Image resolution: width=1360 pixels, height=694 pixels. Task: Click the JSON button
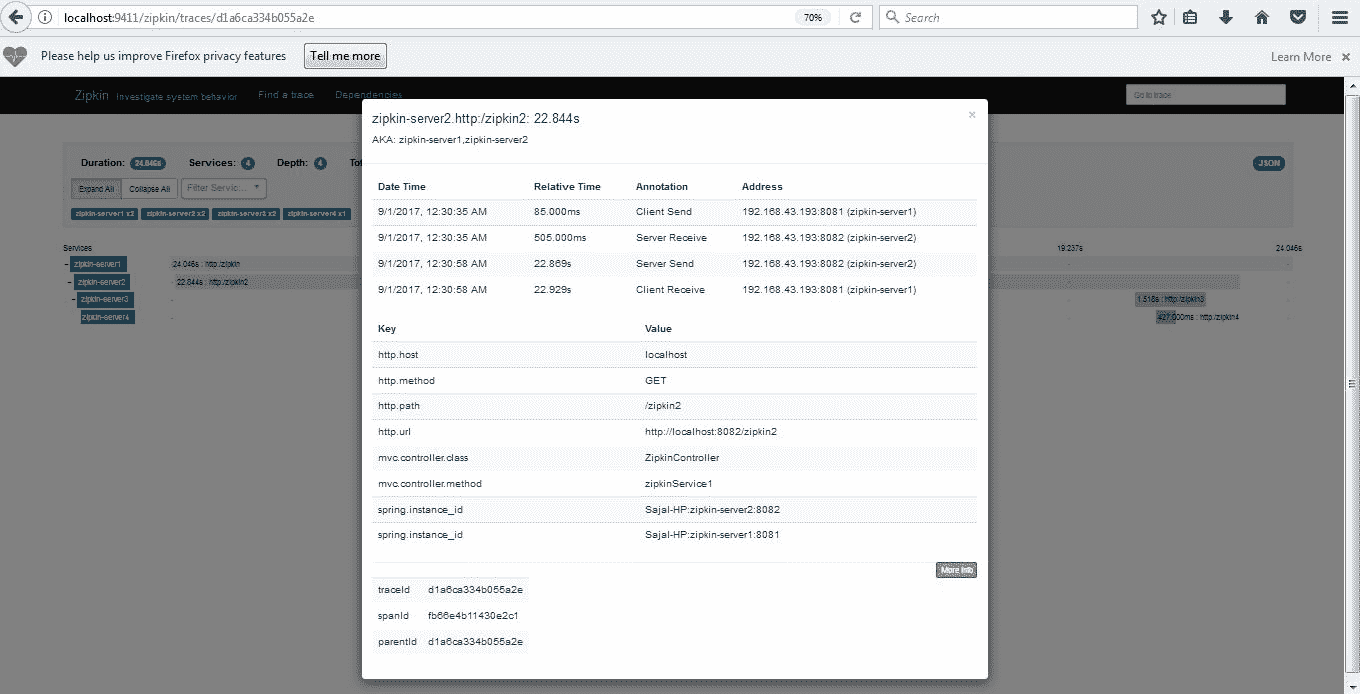tap(1268, 163)
